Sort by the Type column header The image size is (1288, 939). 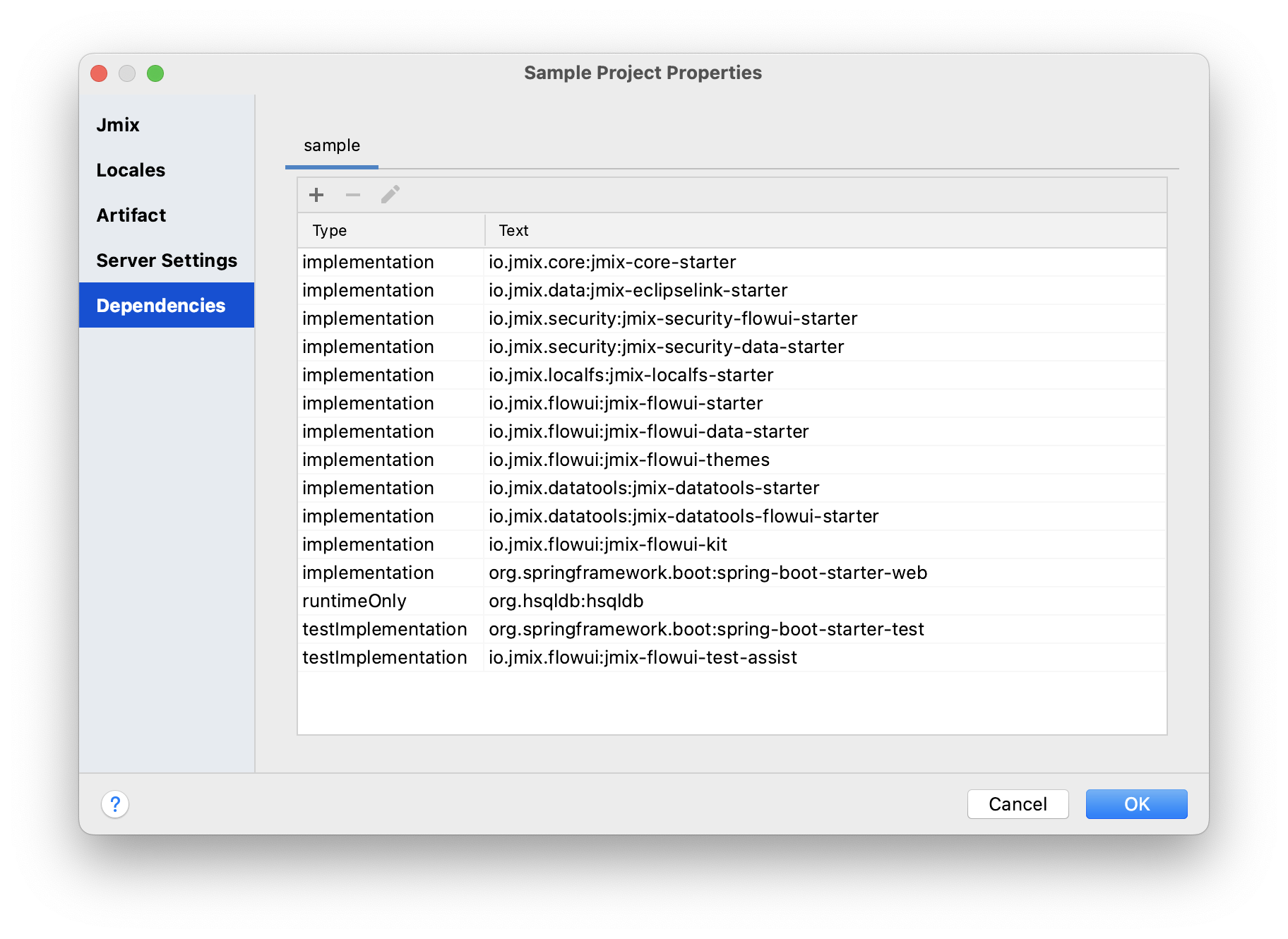click(391, 231)
